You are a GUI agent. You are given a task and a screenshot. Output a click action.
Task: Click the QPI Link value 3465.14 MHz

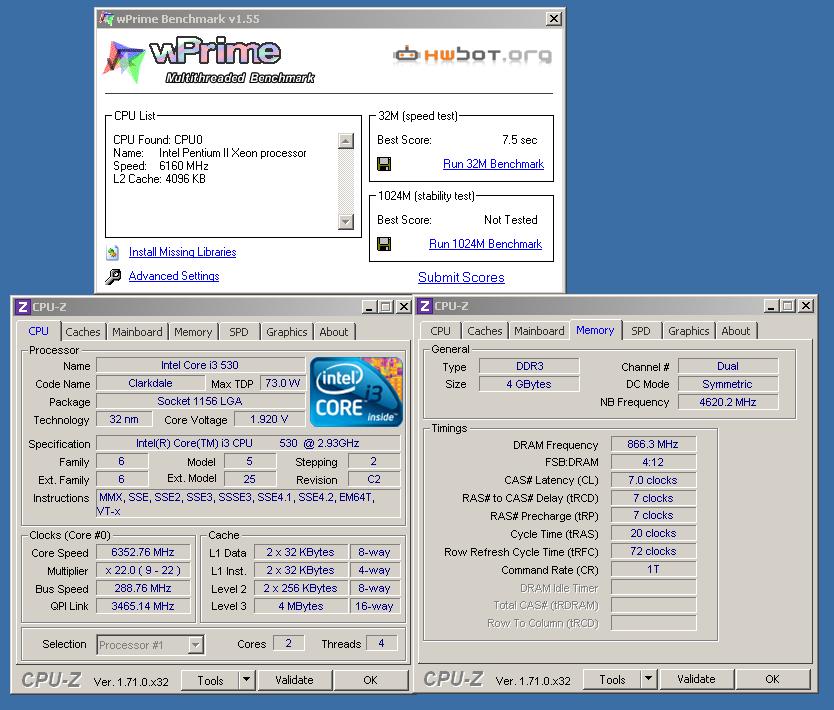[x=143, y=606]
